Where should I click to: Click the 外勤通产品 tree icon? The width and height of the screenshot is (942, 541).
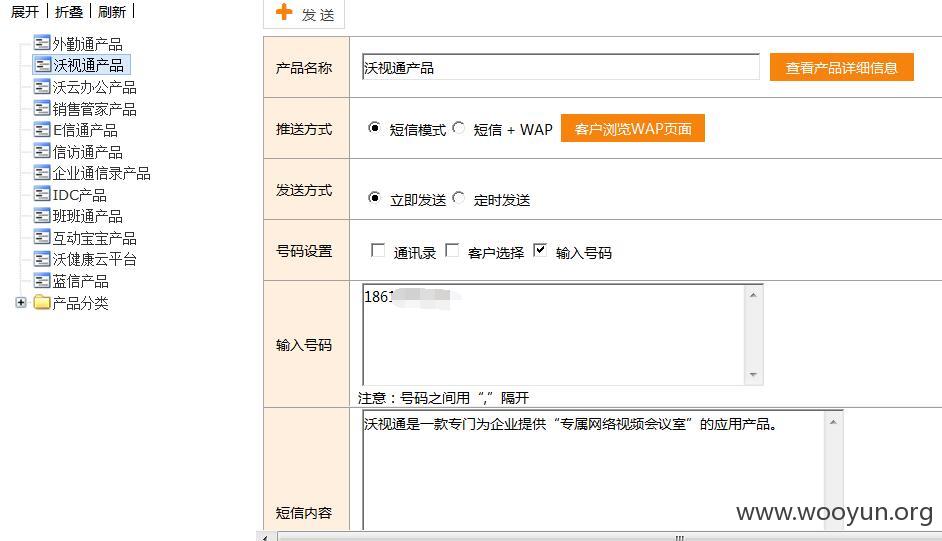[41, 43]
